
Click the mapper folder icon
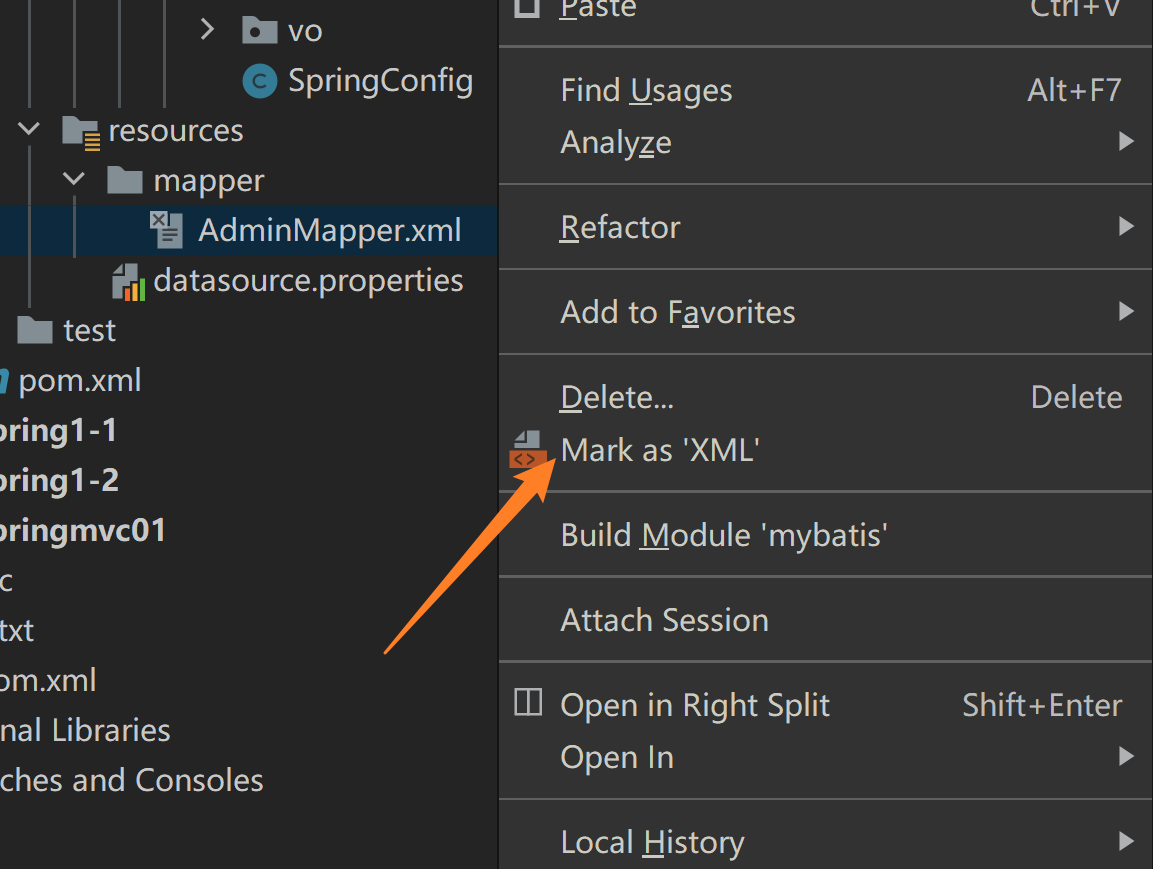124,181
